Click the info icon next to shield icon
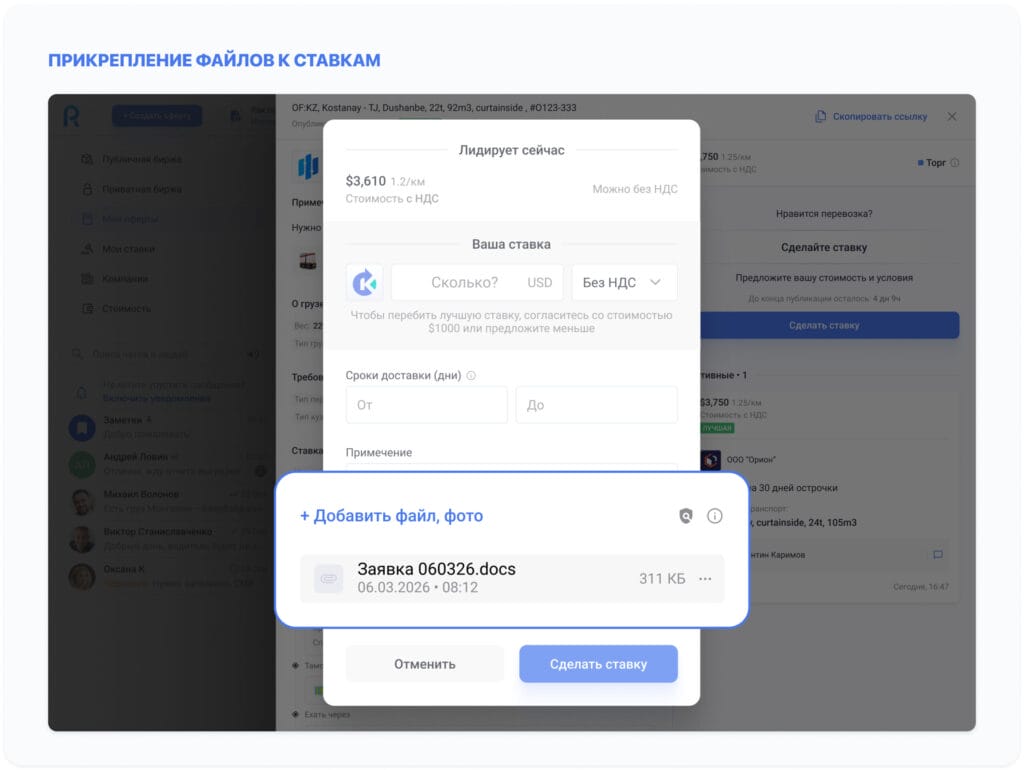Image resolution: width=1024 pixels, height=770 pixels. (714, 516)
